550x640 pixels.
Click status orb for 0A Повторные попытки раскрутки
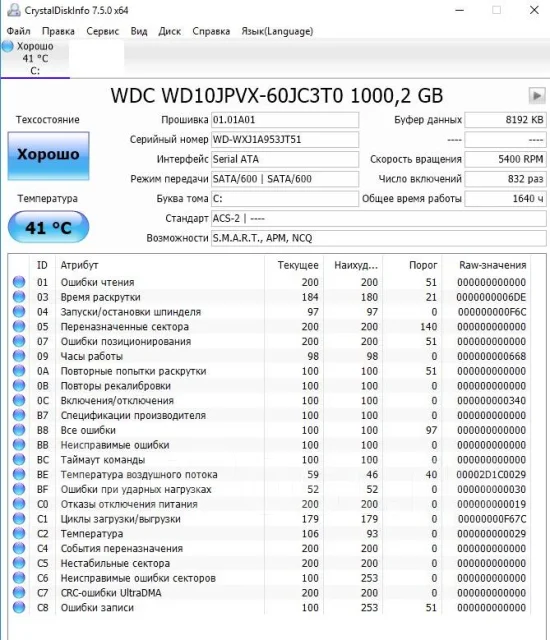click(x=19, y=371)
